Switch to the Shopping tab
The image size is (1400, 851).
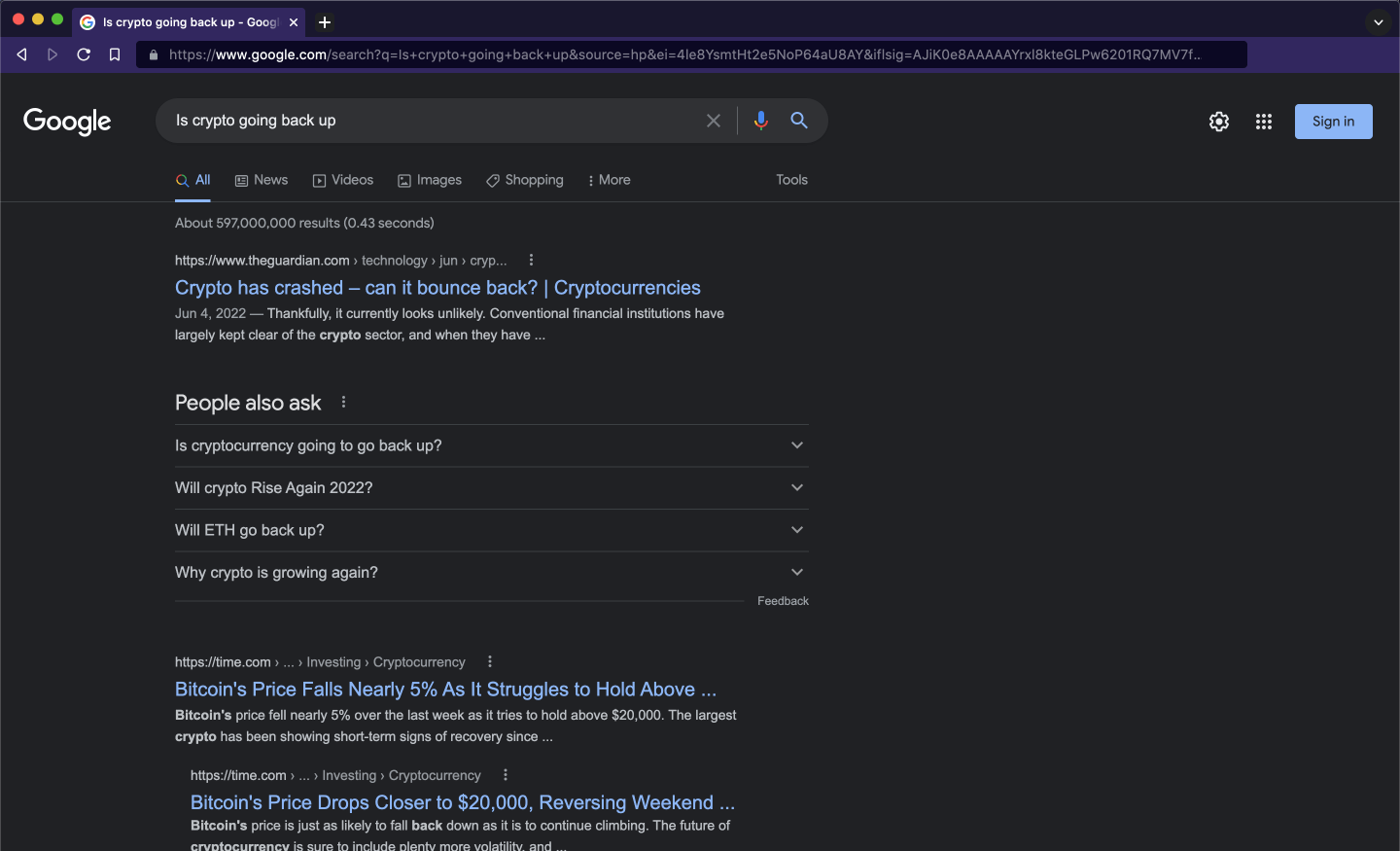click(x=525, y=180)
